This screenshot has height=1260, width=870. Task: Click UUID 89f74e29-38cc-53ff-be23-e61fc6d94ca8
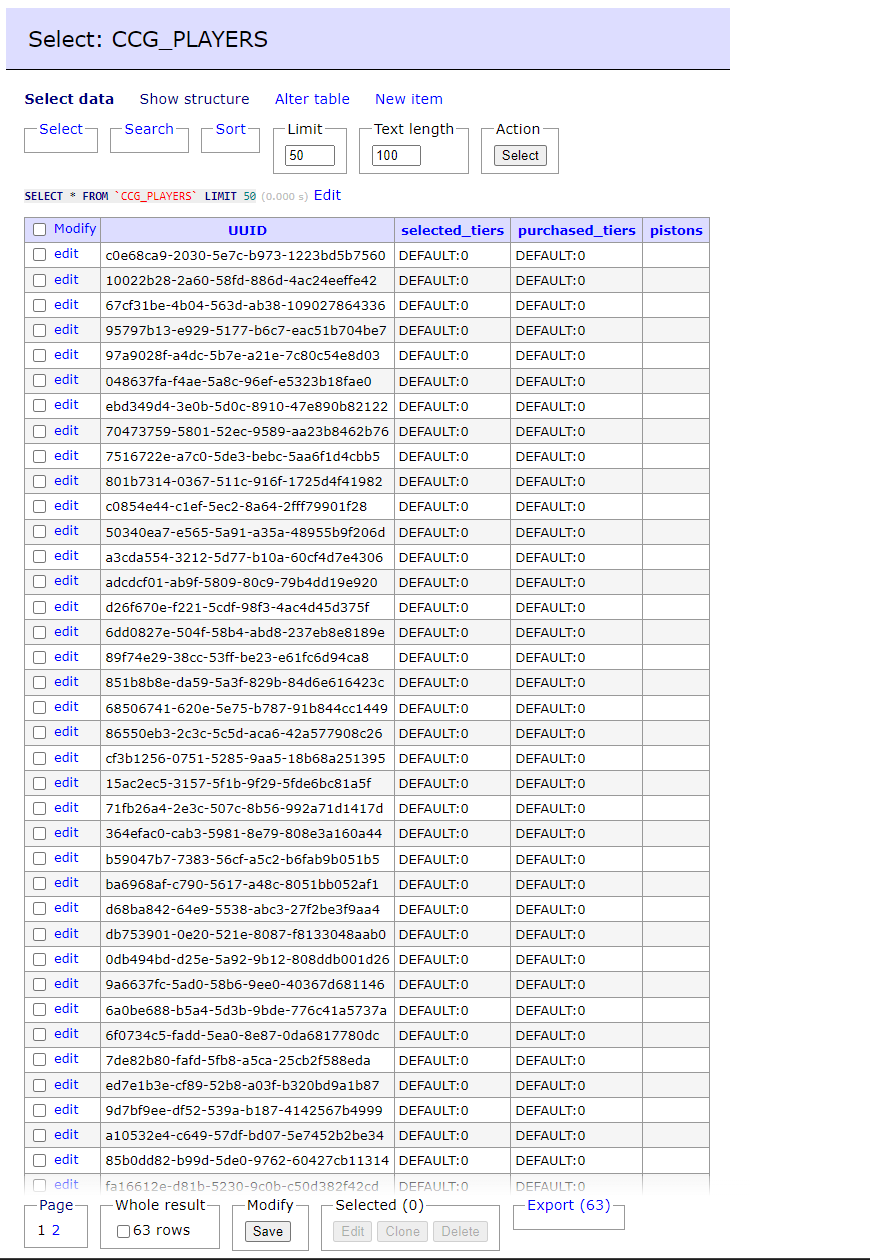tap(237, 657)
